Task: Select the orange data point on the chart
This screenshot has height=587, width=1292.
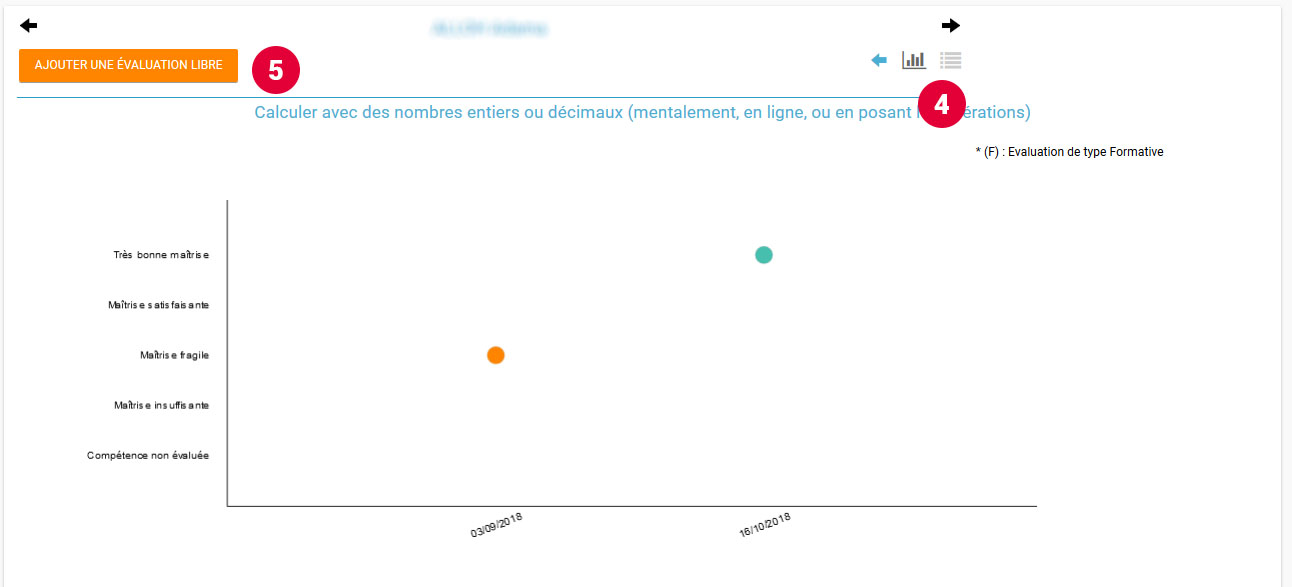Action: point(495,355)
